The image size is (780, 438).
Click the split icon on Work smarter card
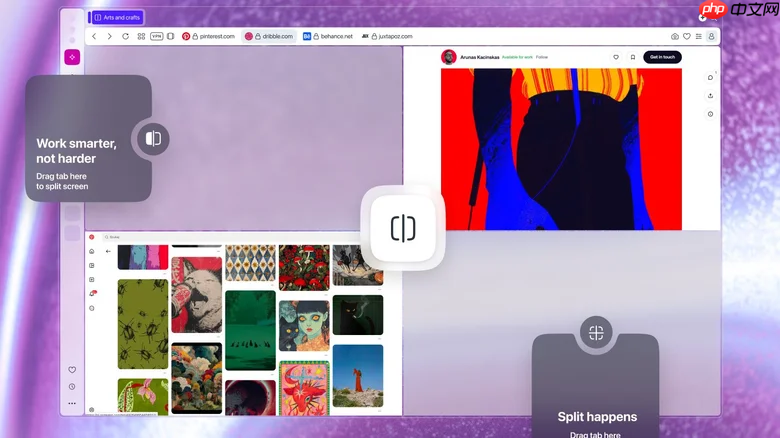pyautogui.click(x=153, y=138)
